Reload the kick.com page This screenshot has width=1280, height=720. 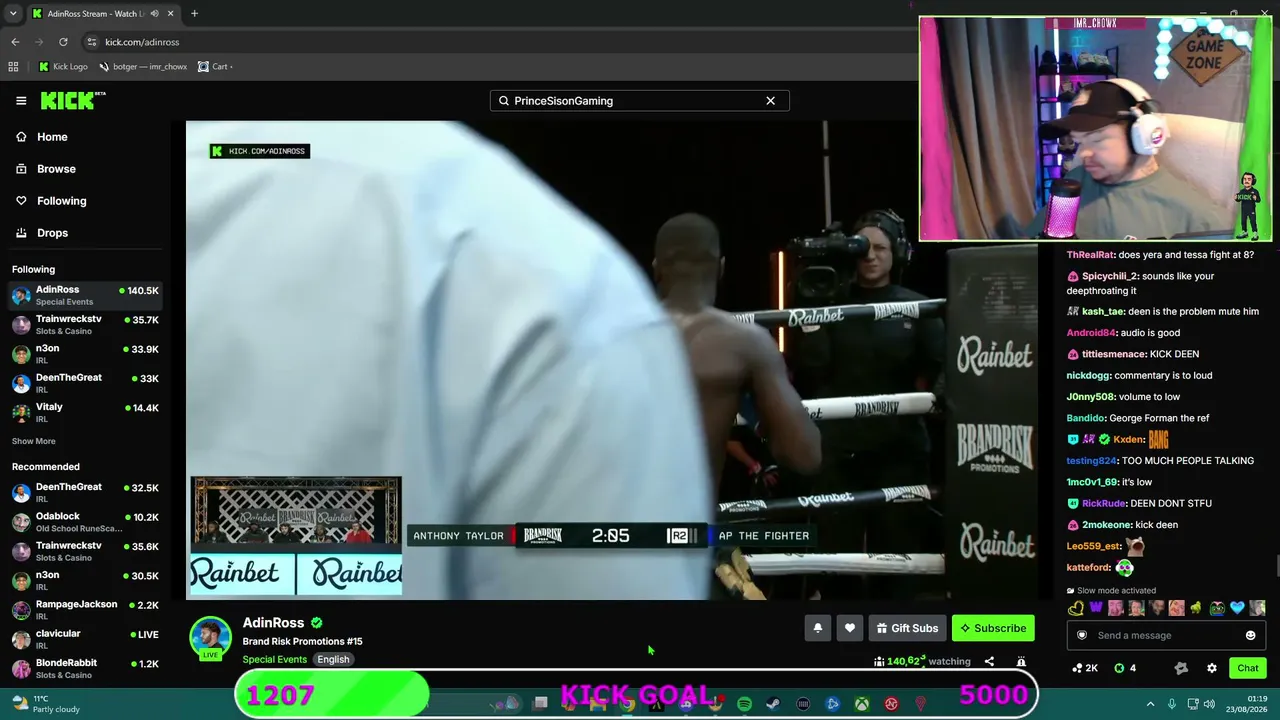click(63, 42)
